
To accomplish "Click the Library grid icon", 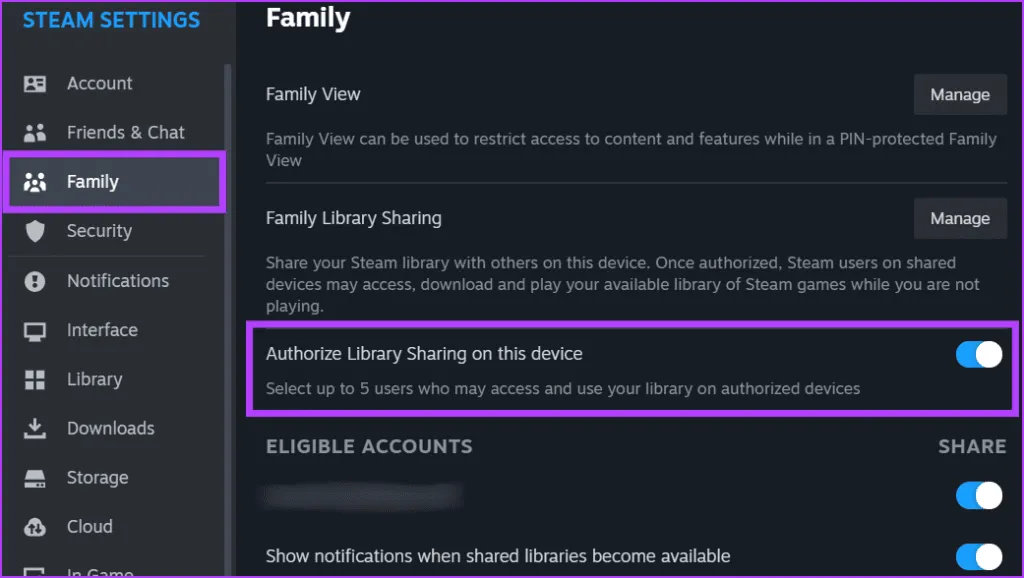I will tap(35, 380).
